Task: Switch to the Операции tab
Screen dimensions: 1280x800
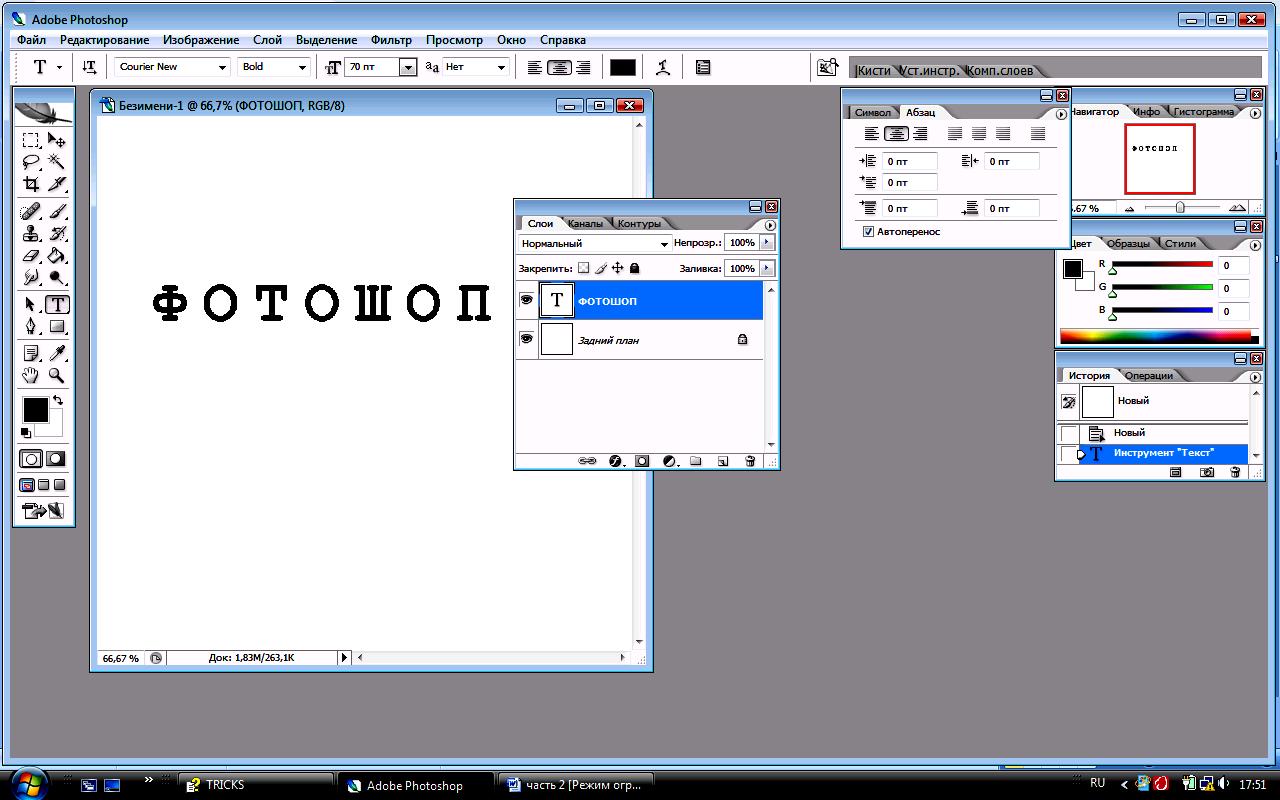Action: [x=1149, y=376]
